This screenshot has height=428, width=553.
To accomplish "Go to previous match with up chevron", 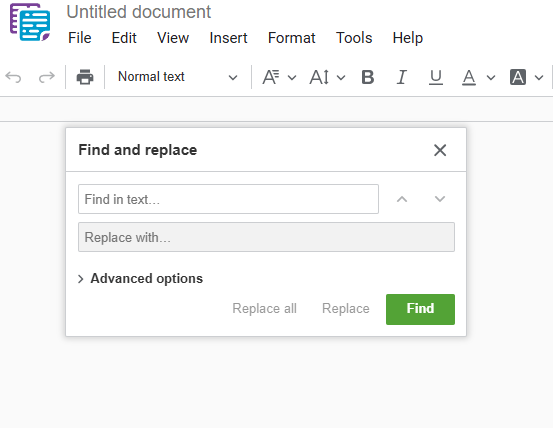I will pos(402,199).
